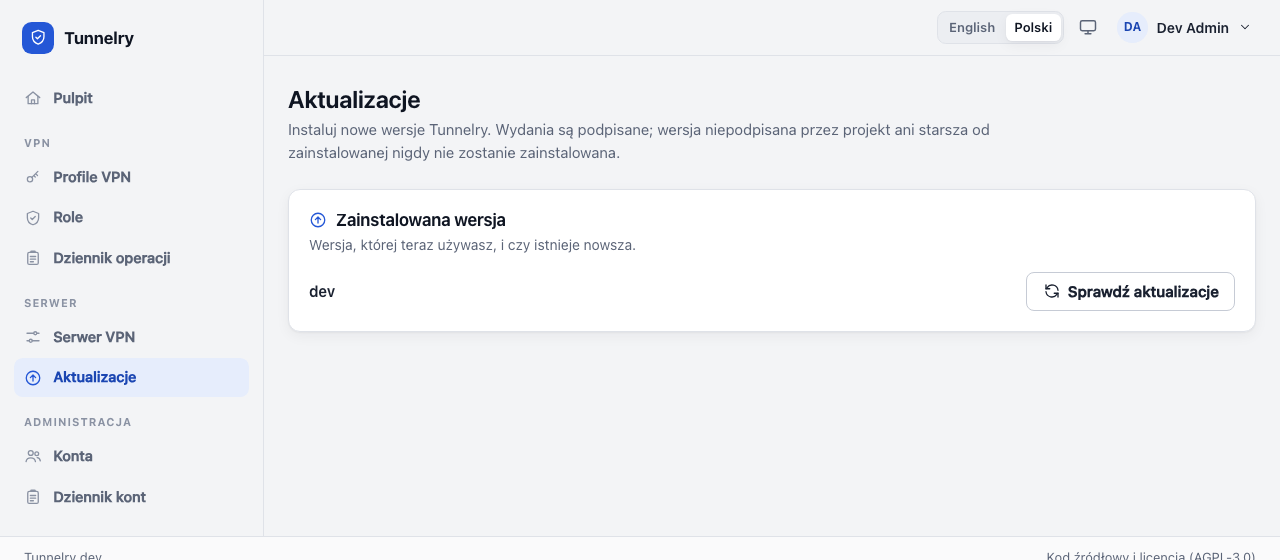
Task: Click the Profile VPN key icon
Action: (33, 177)
